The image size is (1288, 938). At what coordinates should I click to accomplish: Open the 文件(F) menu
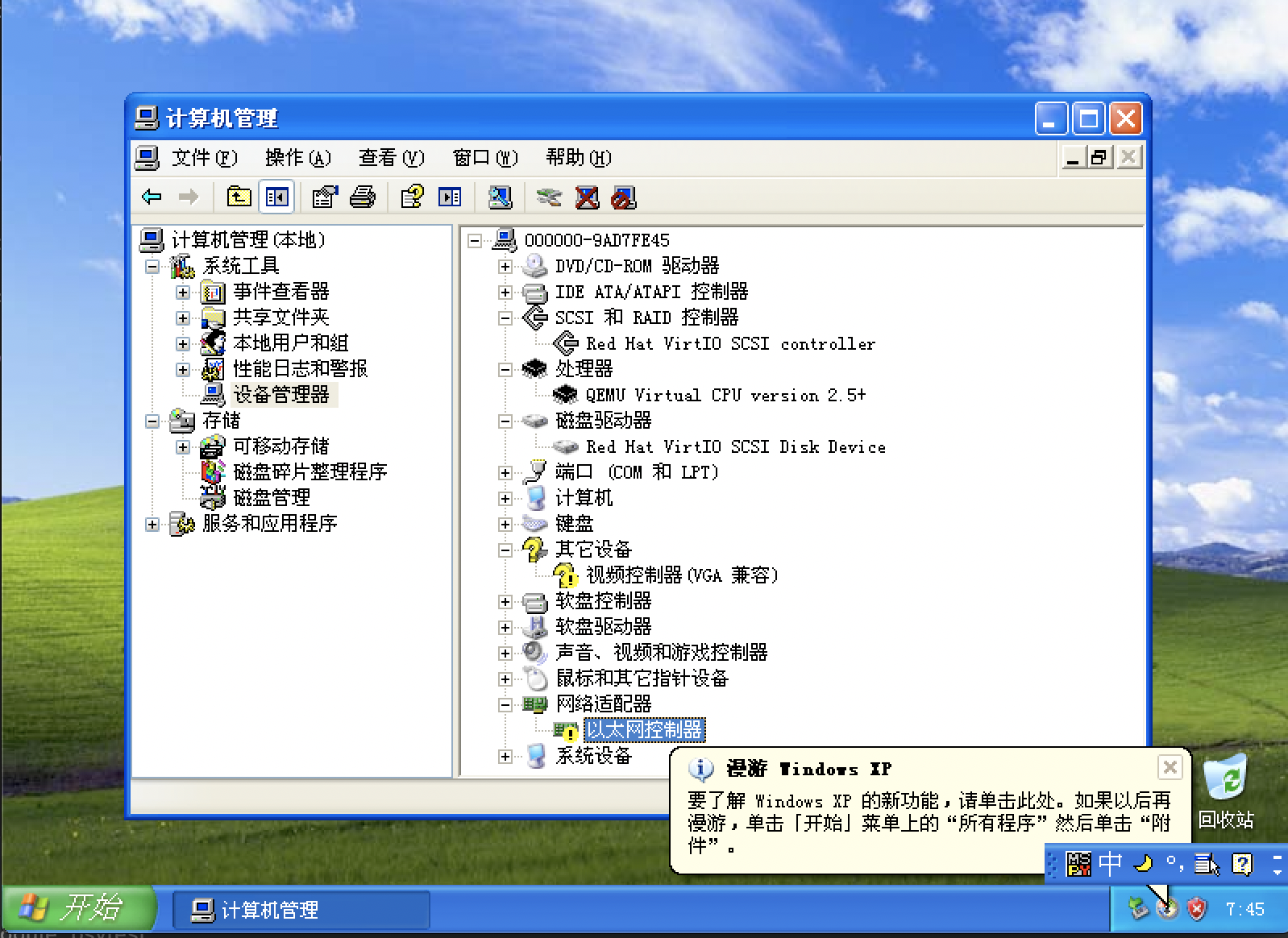204,157
